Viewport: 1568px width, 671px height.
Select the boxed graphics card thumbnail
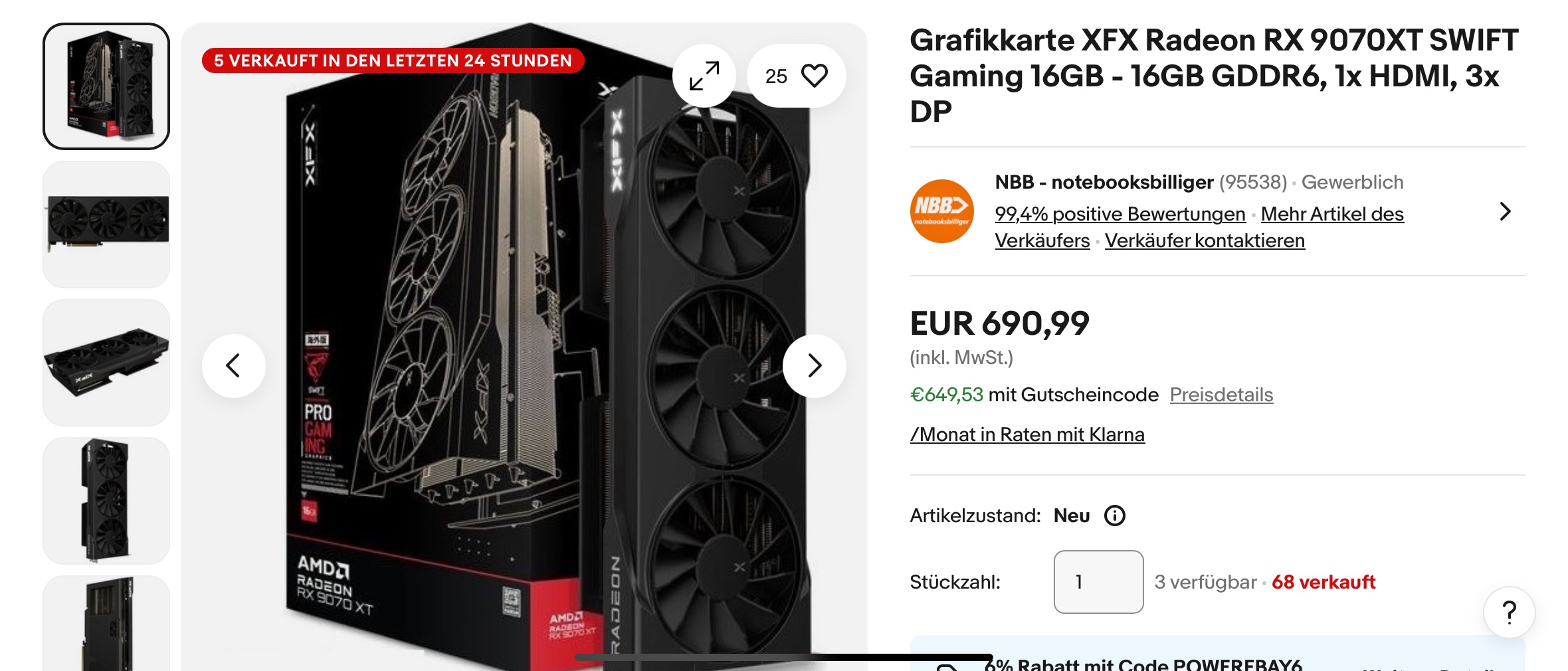106,86
